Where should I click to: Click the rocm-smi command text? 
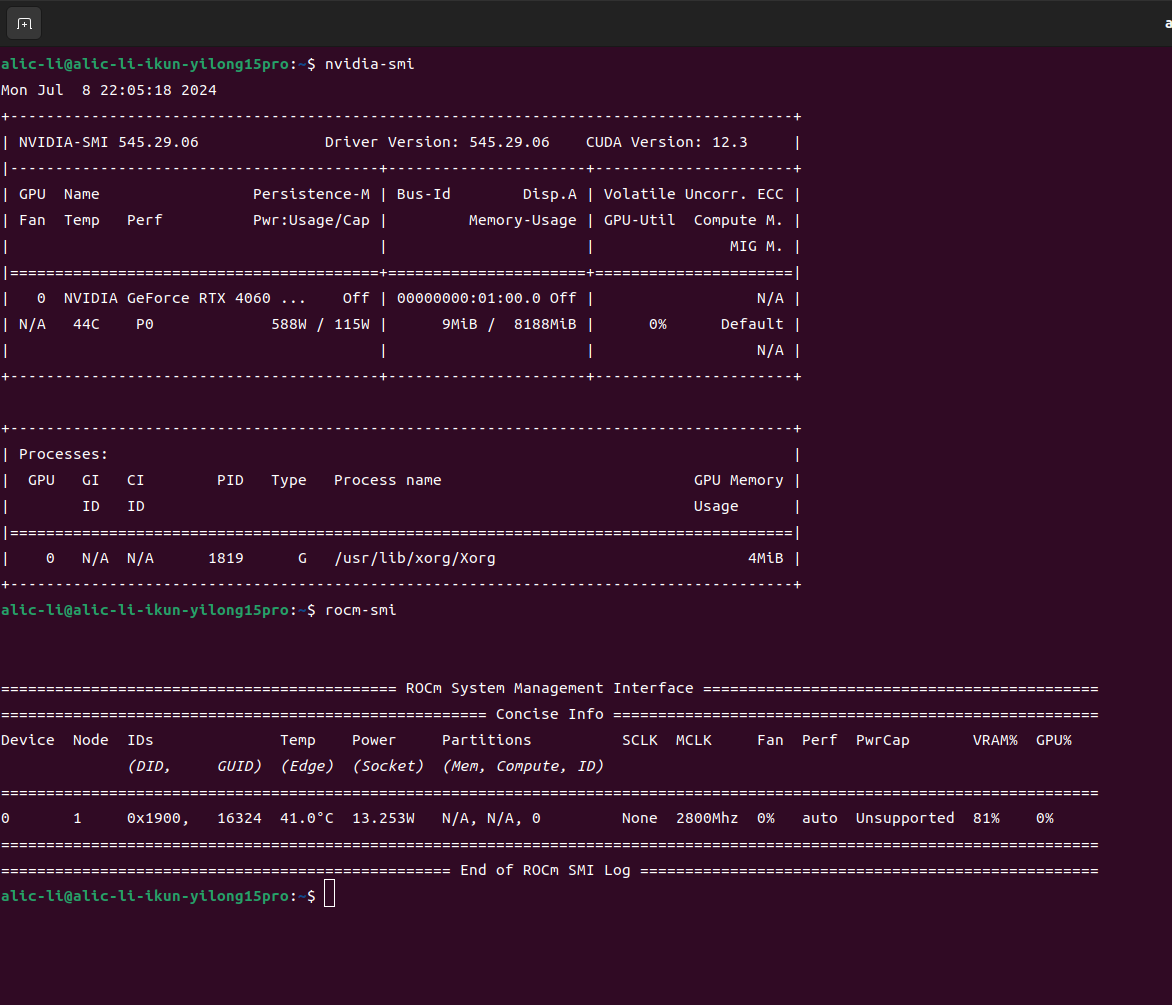point(360,610)
